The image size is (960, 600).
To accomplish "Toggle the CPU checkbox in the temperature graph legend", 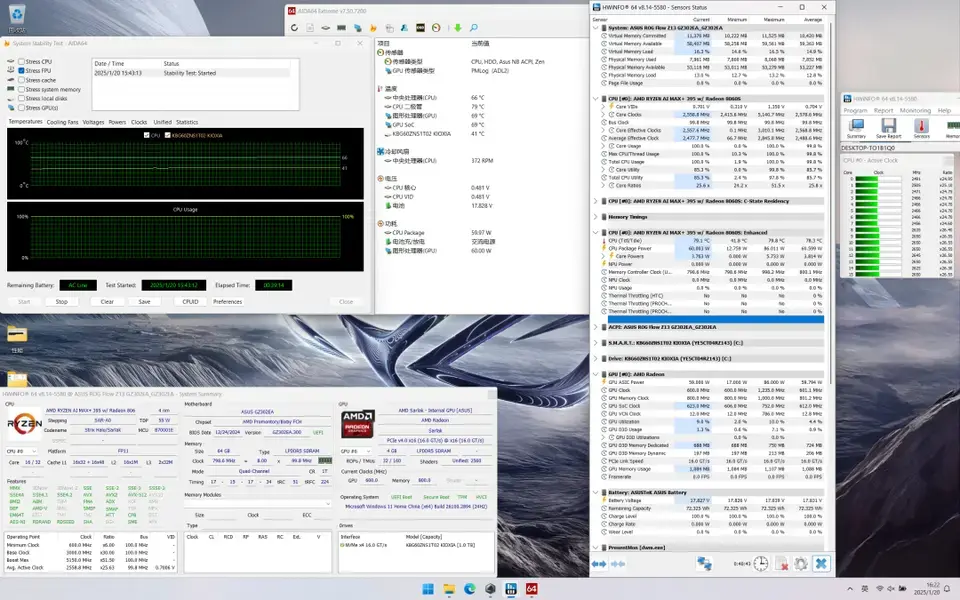I will (x=146, y=135).
